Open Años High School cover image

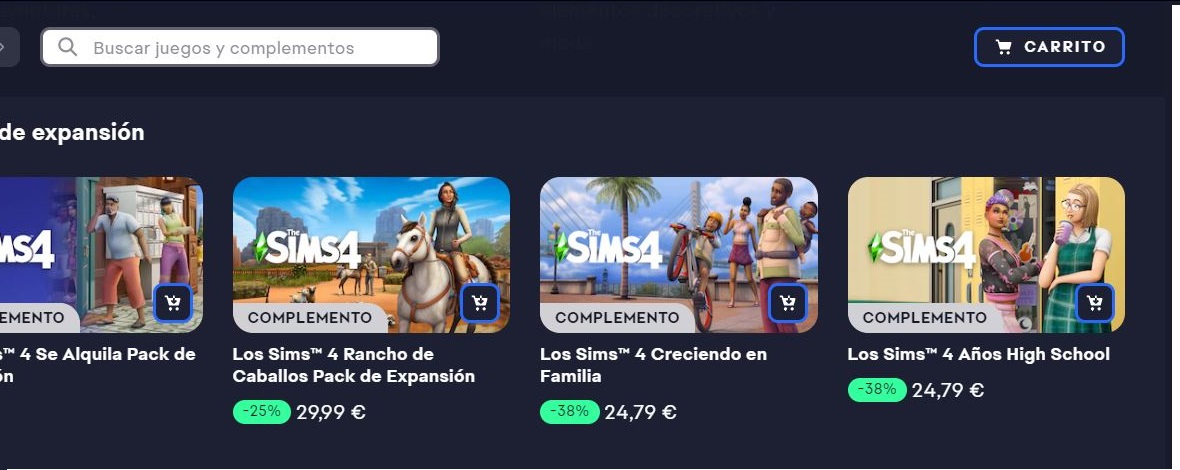986,255
